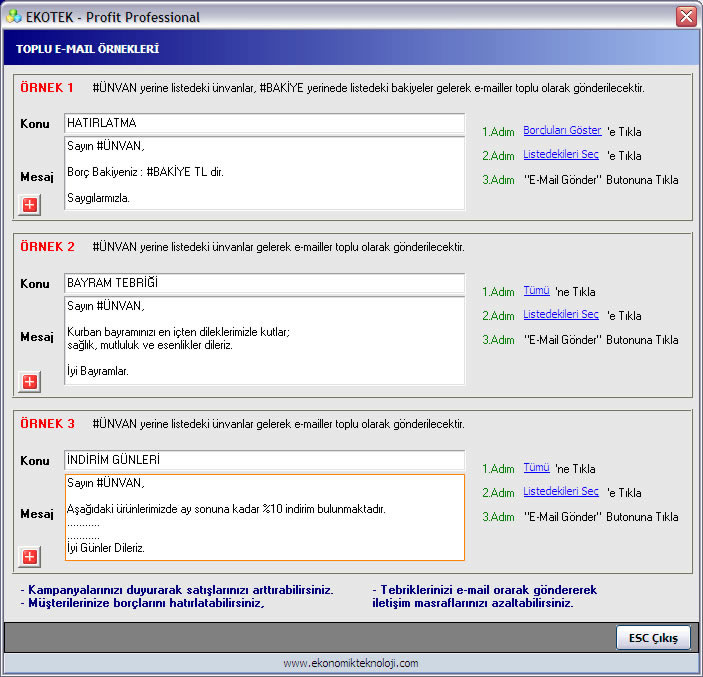This screenshot has height=677, width=703.
Task: Click message box containing Kurban bayramınızı
Action: [x=265, y=340]
